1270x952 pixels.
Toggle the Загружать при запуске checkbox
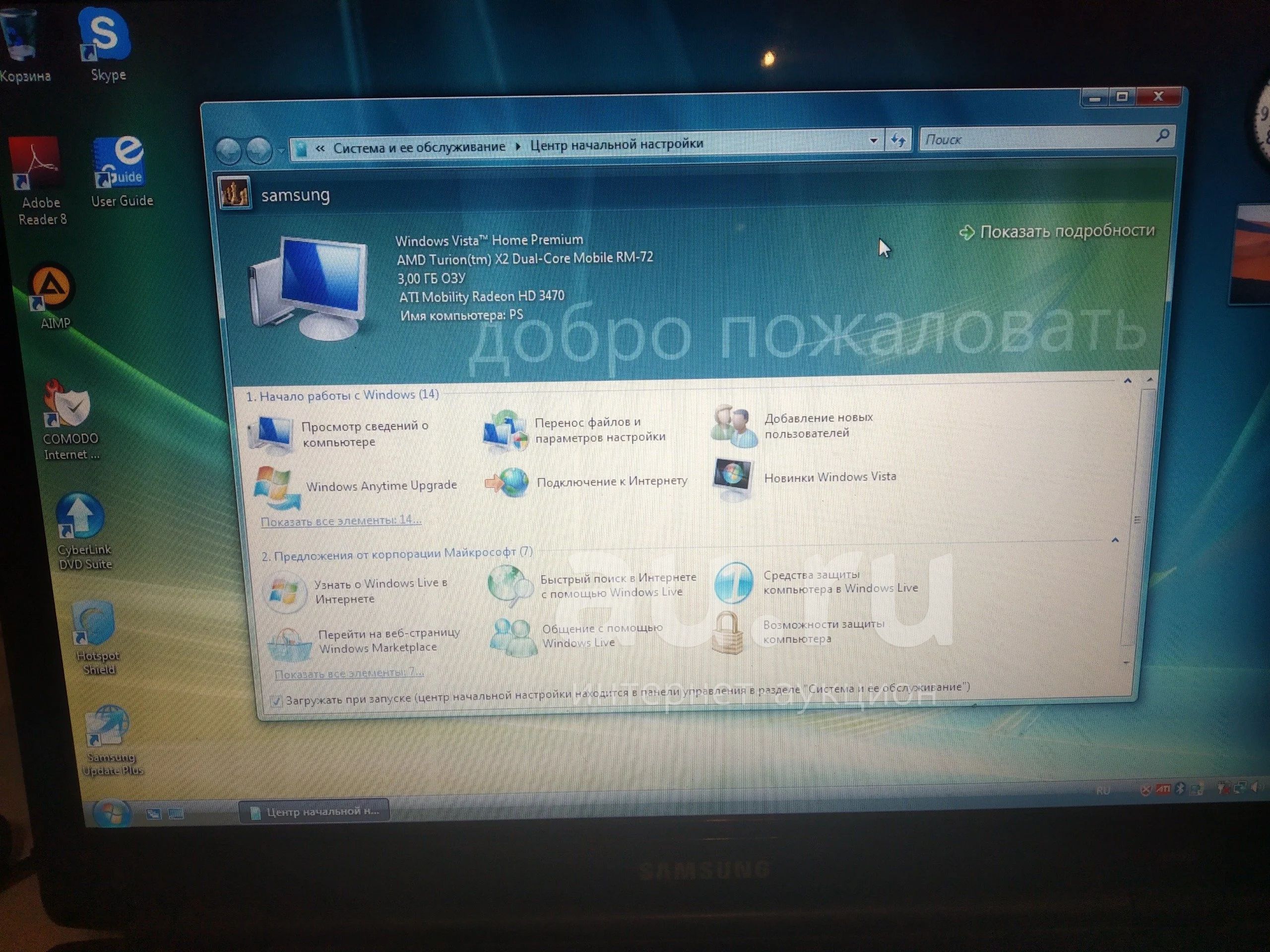[276, 700]
